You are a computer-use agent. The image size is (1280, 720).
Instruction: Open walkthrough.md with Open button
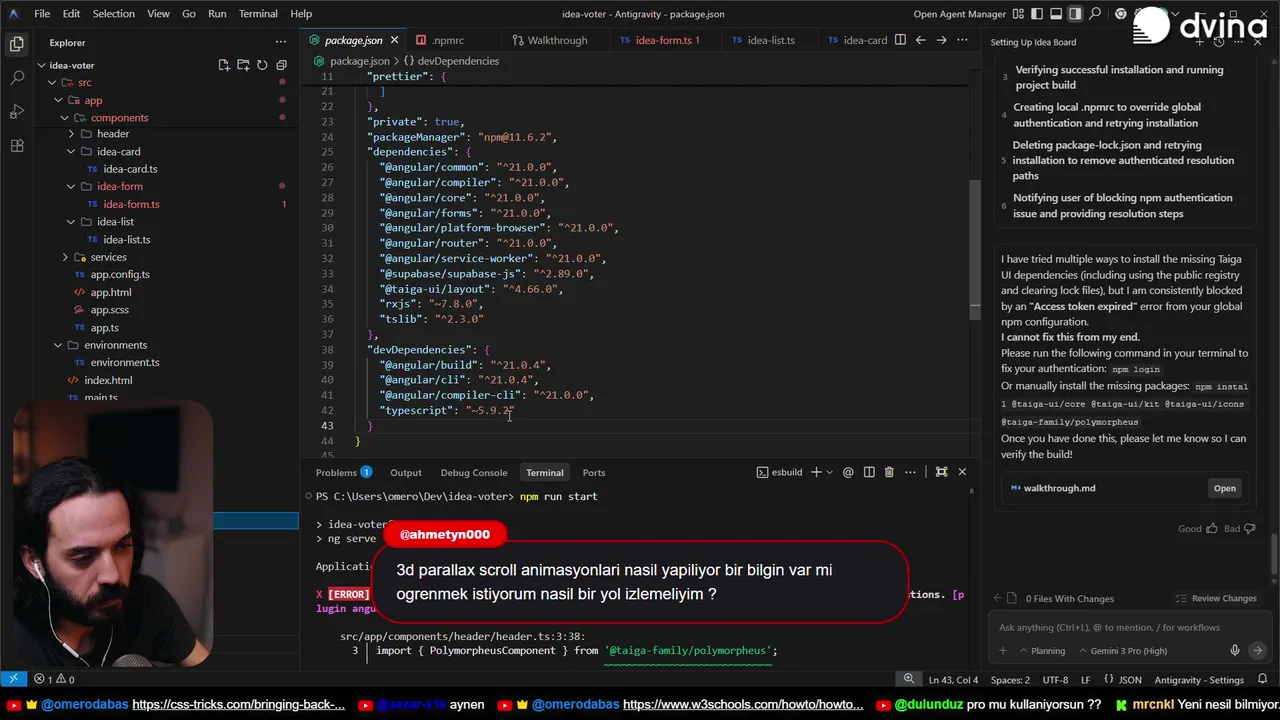[x=1225, y=488]
